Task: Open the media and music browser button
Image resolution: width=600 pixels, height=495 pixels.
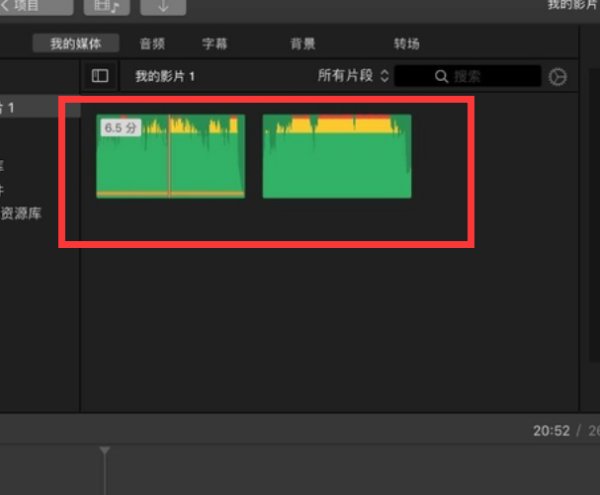Action: coord(107,6)
